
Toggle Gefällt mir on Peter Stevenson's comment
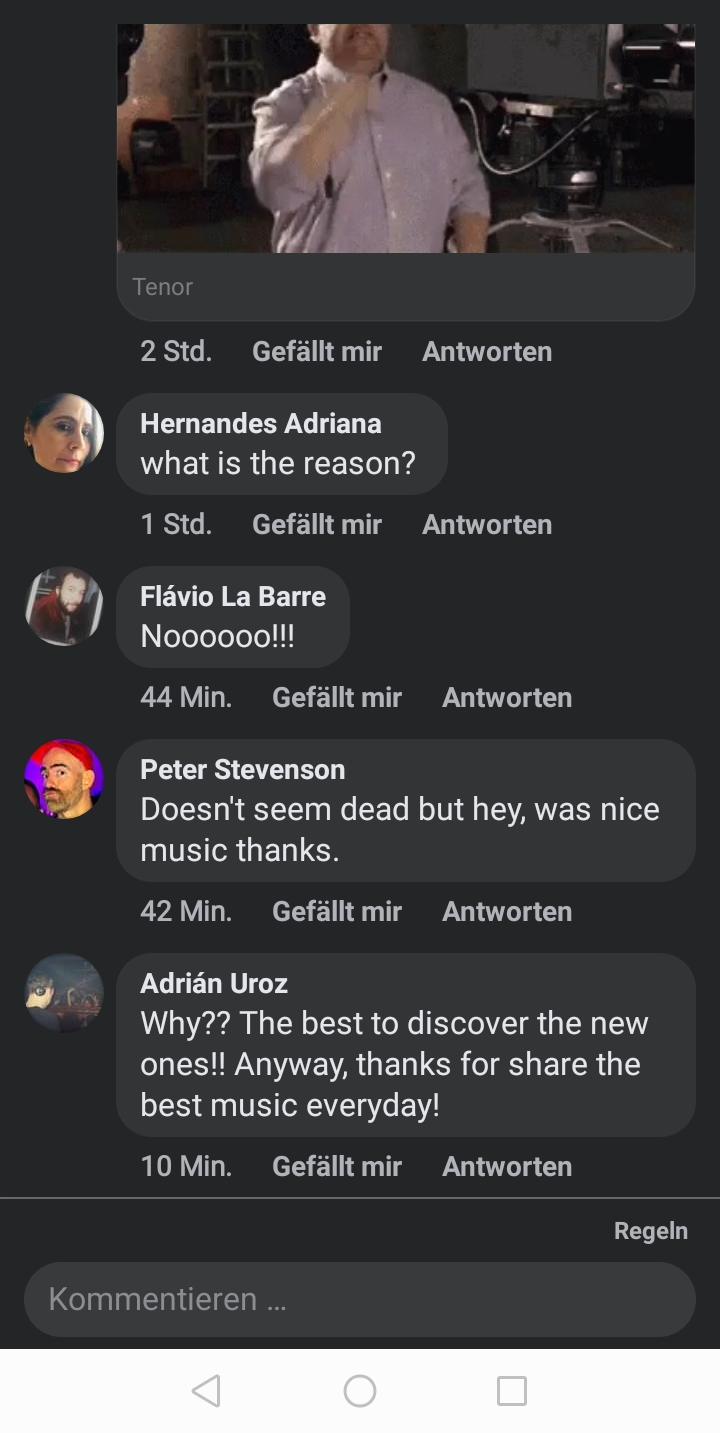[x=337, y=911]
